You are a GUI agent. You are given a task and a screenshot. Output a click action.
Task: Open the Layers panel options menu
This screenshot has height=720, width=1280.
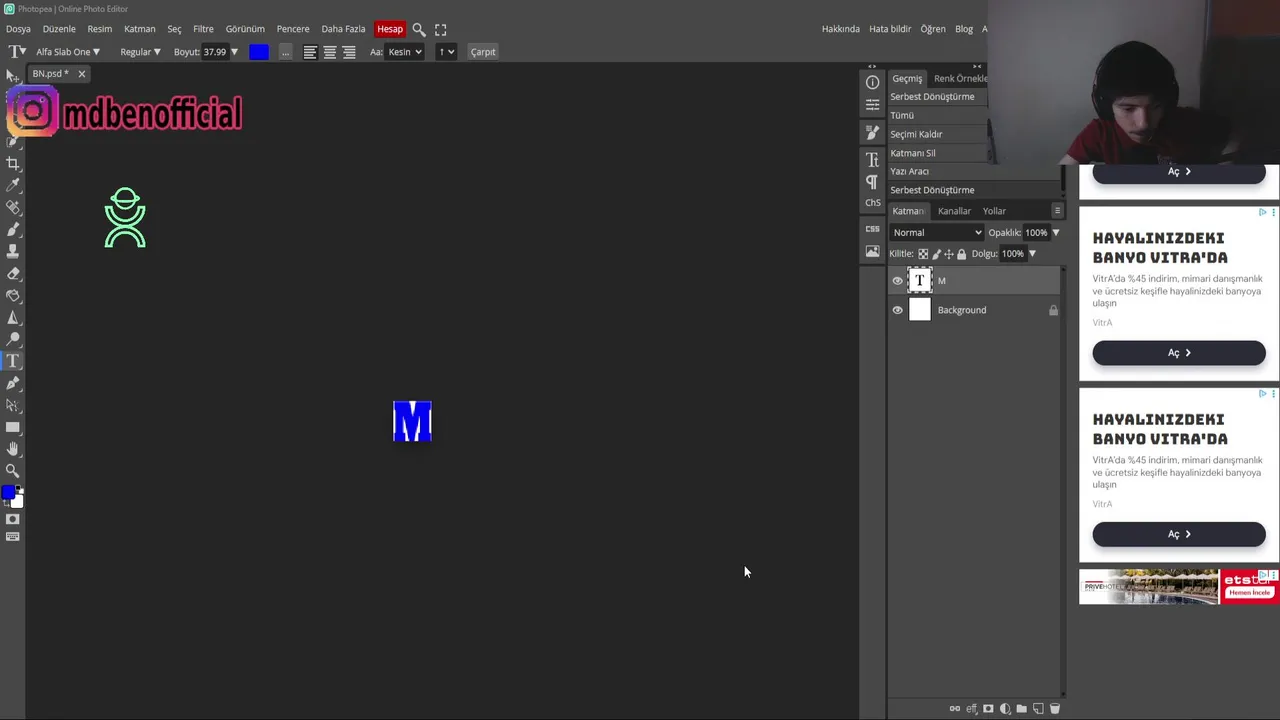point(1057,211)
